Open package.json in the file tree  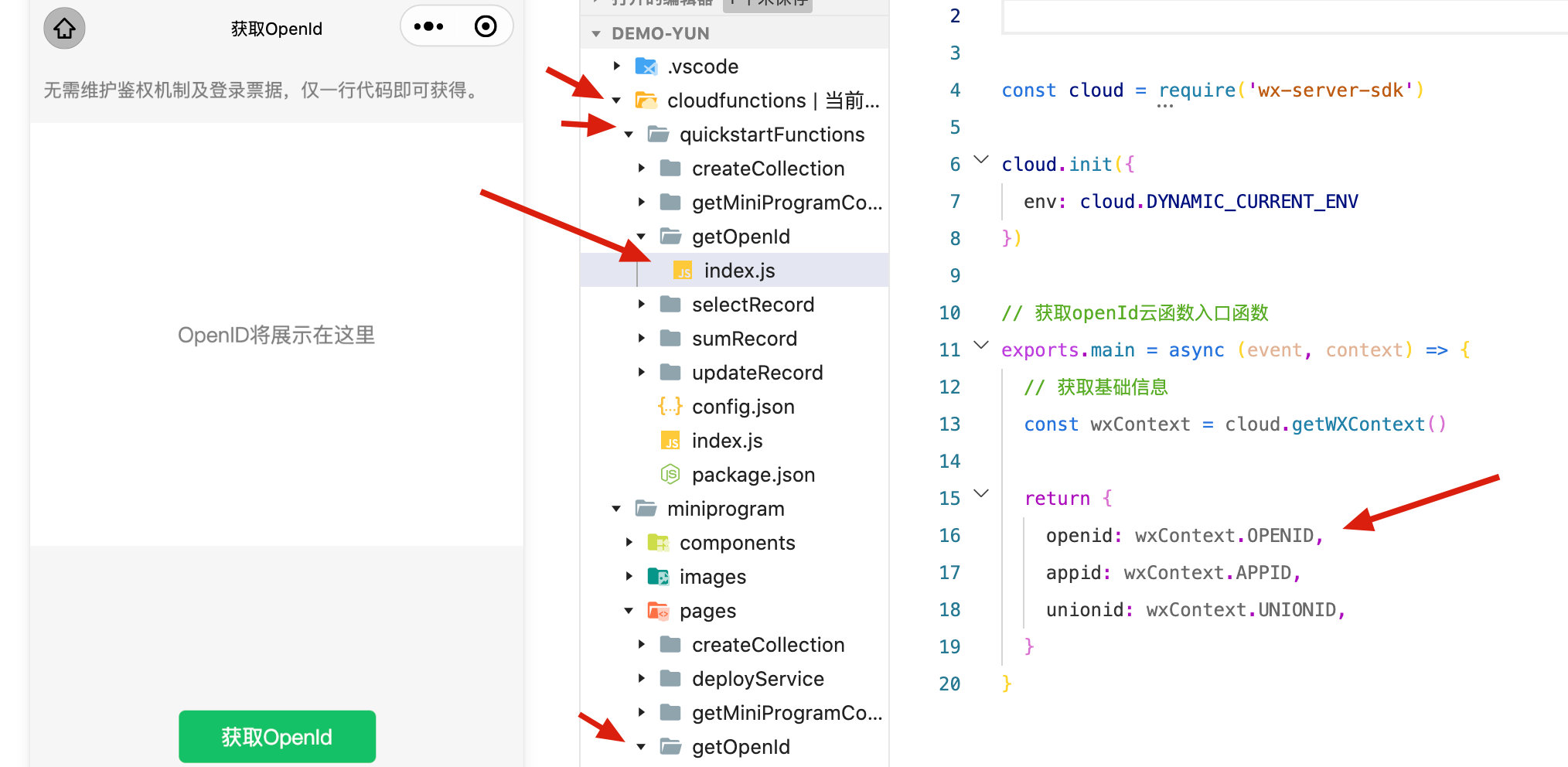pyautogui.click(x=753, y=475)
